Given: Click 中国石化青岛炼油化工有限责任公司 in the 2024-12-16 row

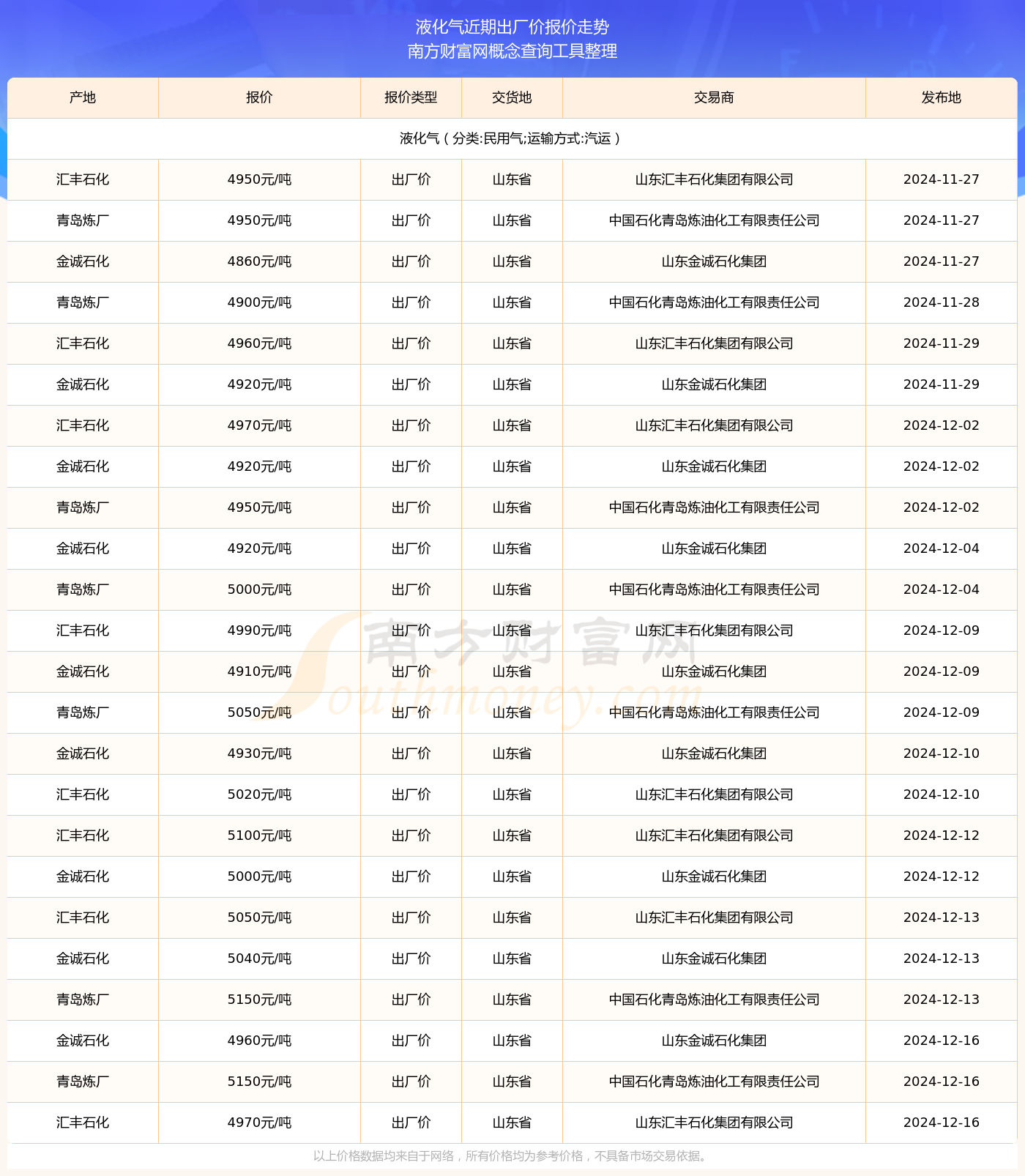Looking at the screenshot, I should (x=714, y=1082).
